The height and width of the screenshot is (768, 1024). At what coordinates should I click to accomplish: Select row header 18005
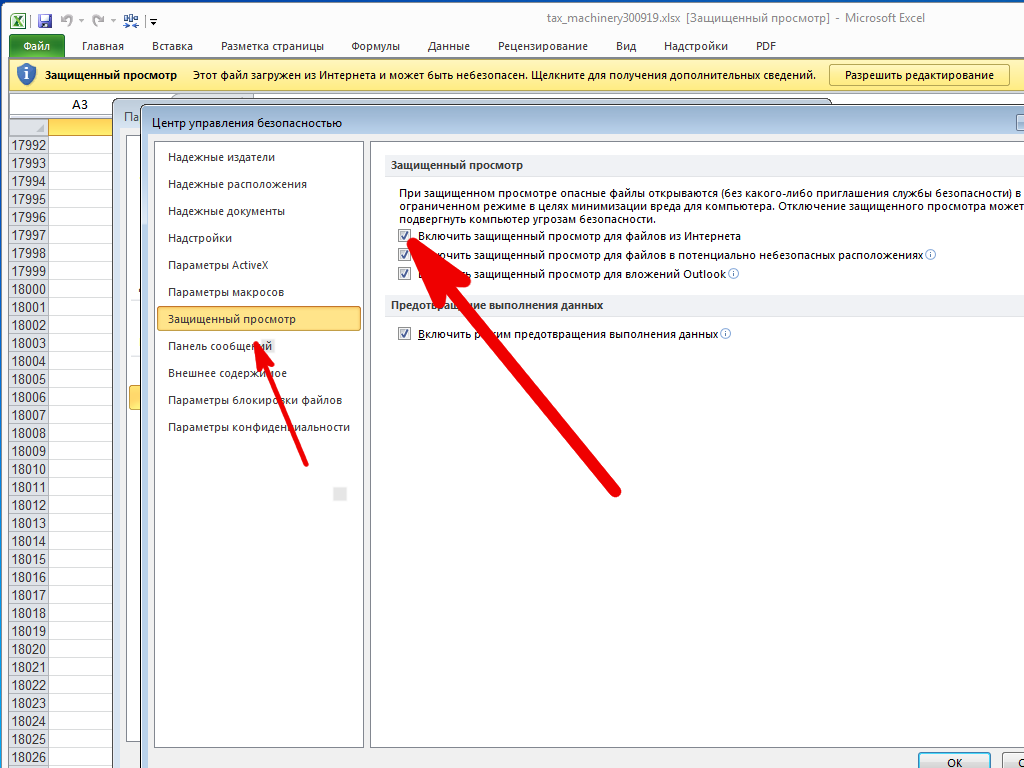pos(29,379)
